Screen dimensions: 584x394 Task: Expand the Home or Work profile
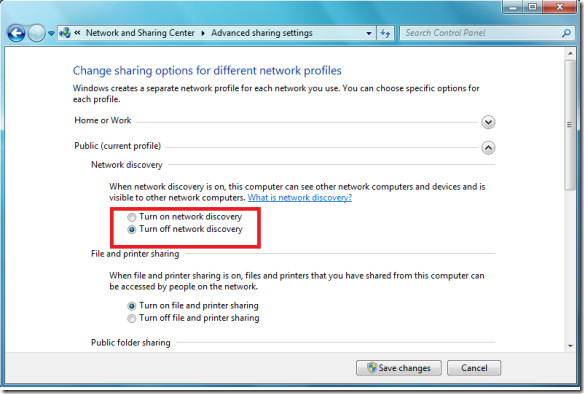488,122
